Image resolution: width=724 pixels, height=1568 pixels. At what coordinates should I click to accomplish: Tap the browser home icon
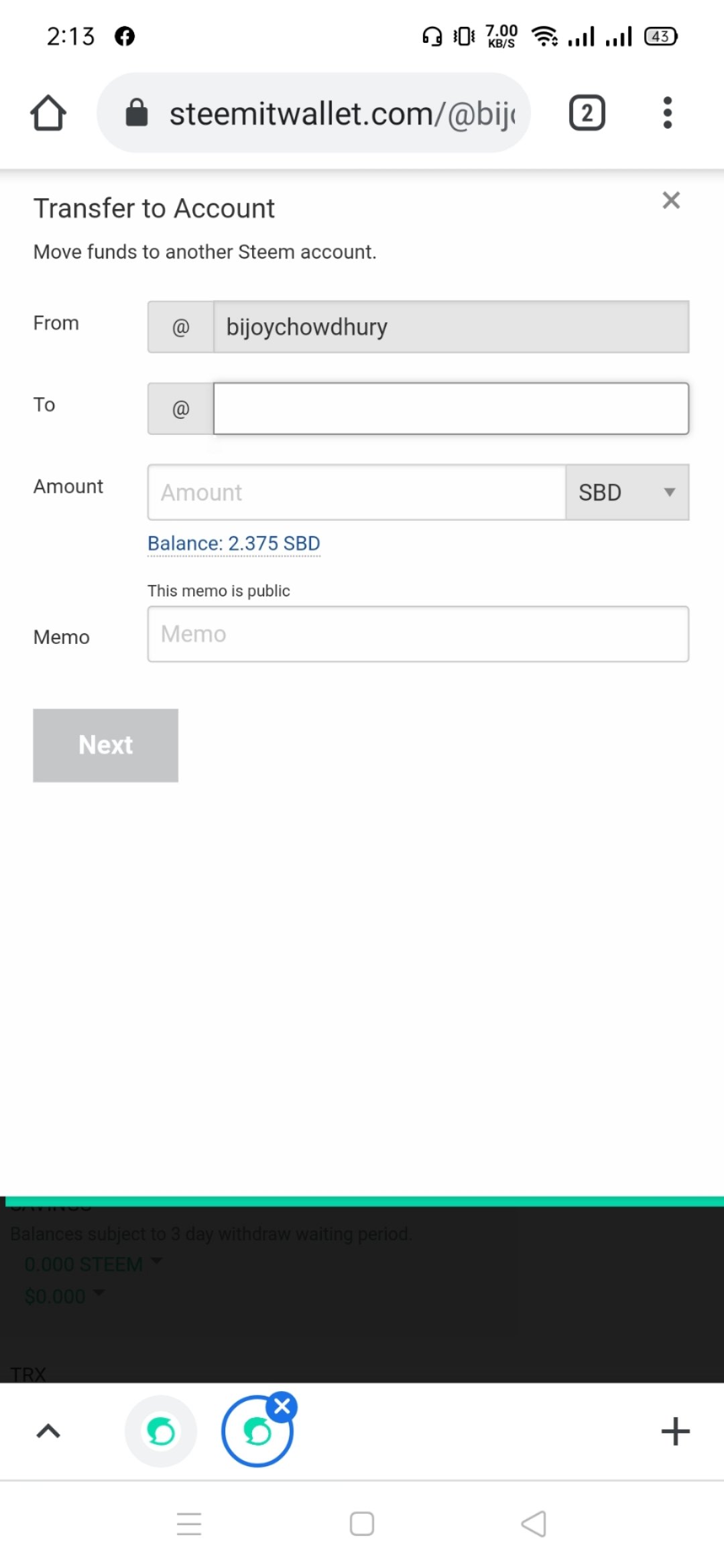[48, 113]
